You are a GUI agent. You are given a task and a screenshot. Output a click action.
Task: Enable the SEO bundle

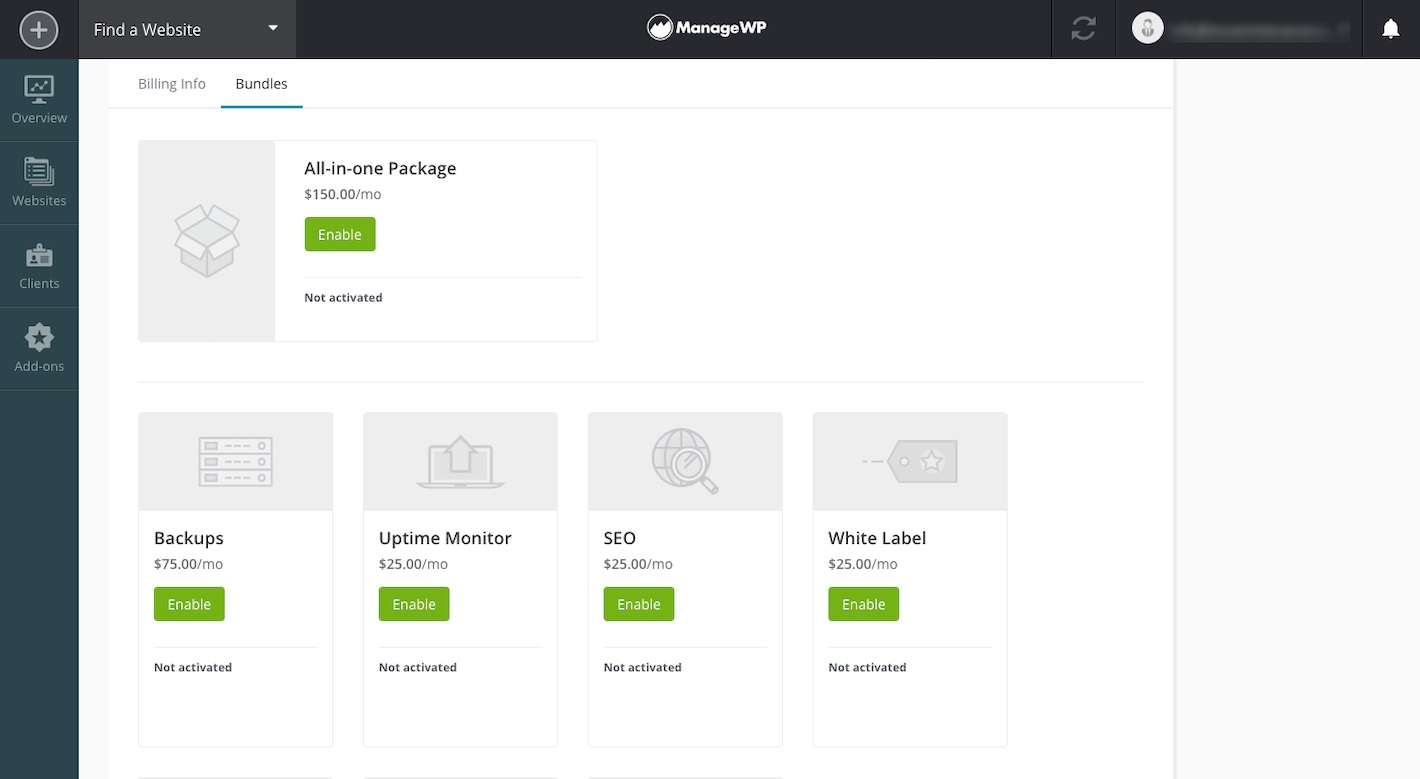(639, 604)
